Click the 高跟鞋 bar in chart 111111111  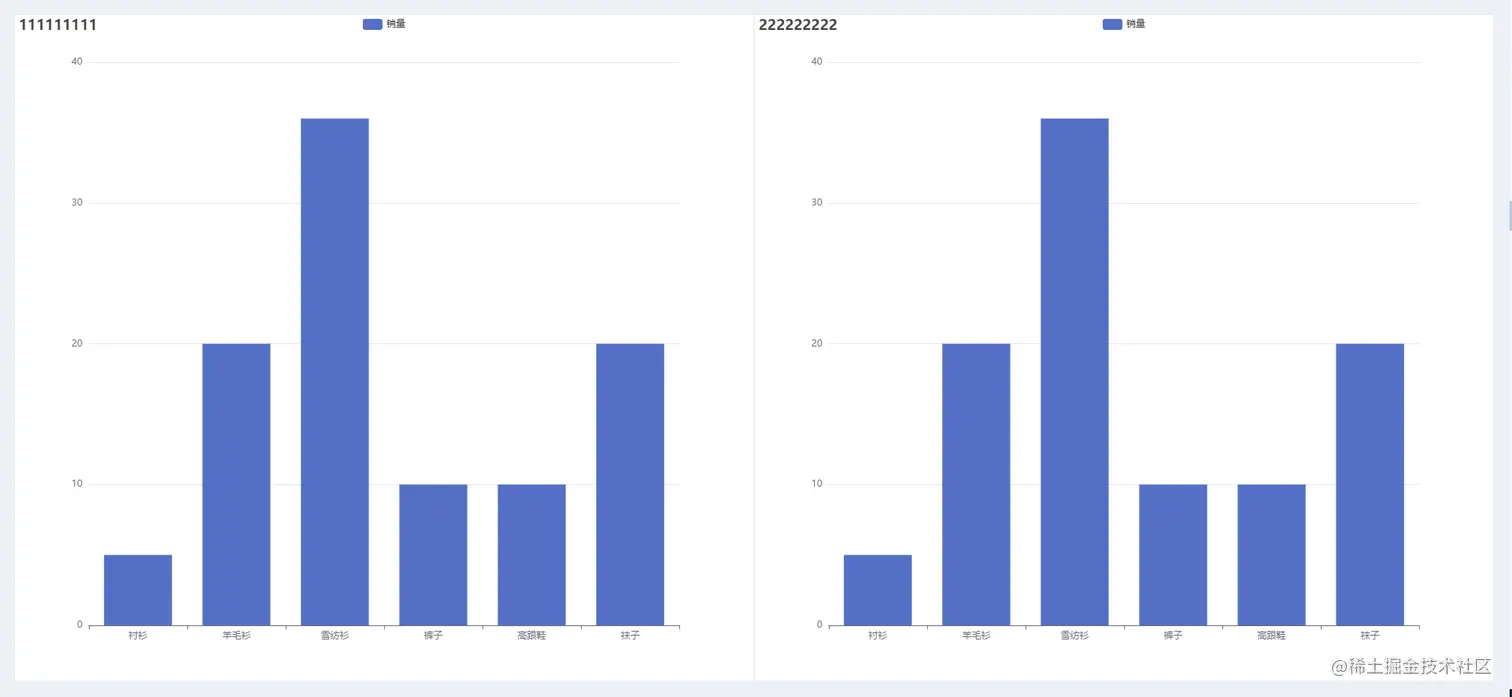pos(532,555)
